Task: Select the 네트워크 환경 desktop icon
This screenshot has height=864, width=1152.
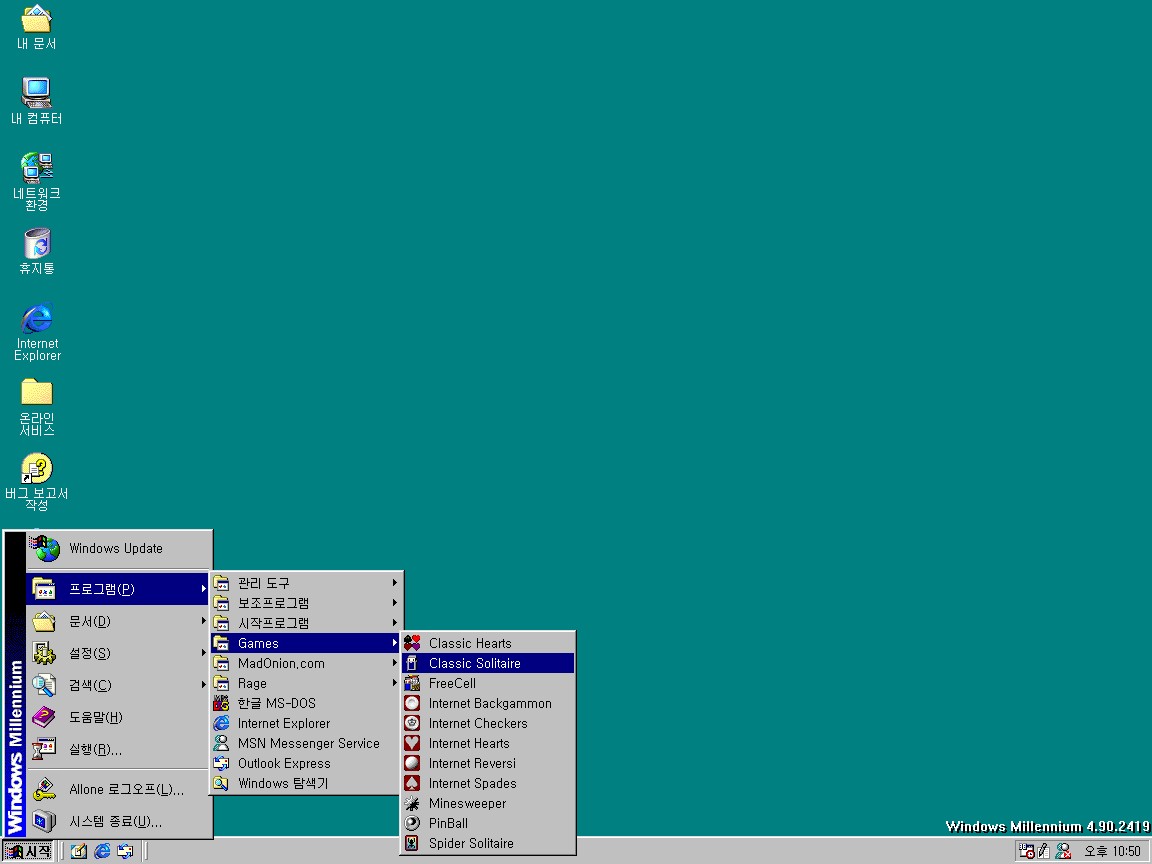Action: coord(36,181)
